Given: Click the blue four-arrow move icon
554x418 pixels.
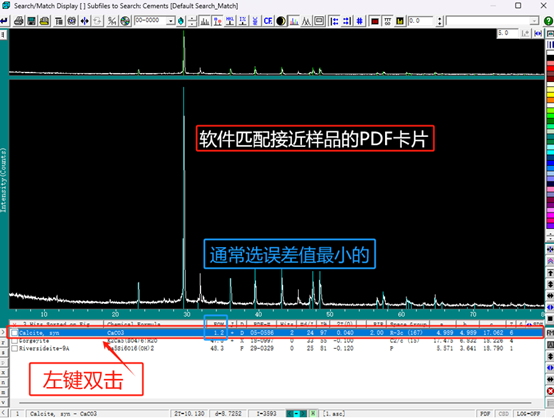Looking at the screenshot, I should pyautogui.click(x=84, y=21).
